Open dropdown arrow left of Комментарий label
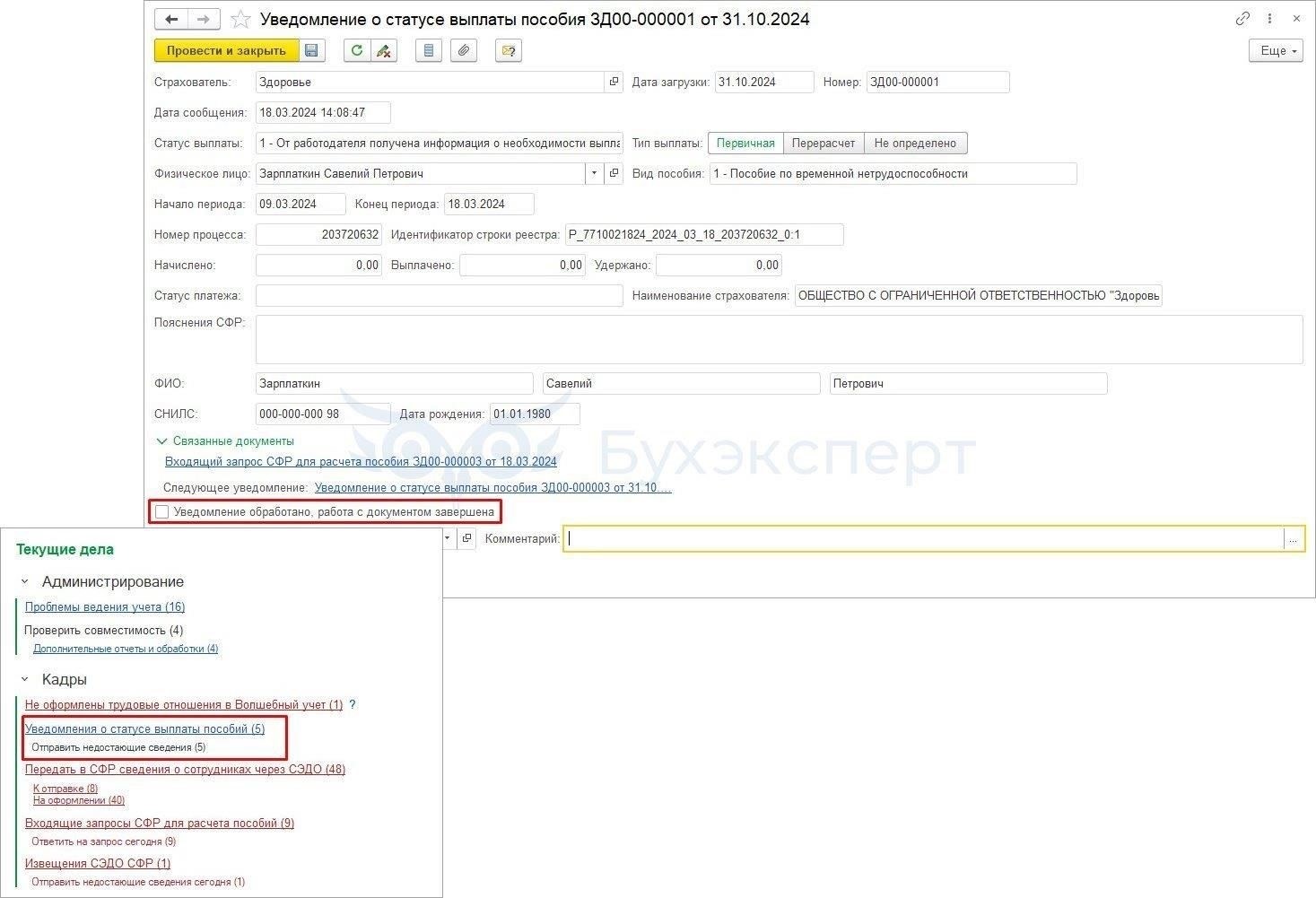 (x=448, y=538)
